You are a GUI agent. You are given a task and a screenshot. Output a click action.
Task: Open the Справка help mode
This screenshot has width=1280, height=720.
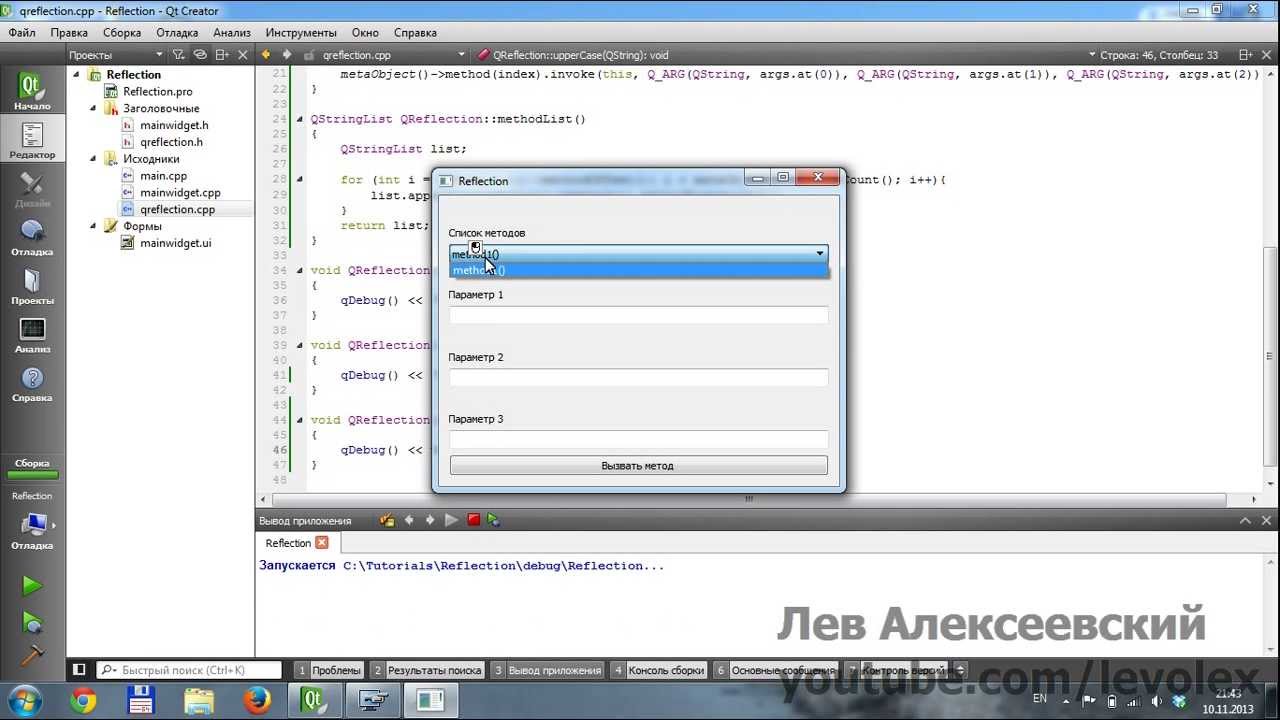pyautogui.click(x=32, y=383)
